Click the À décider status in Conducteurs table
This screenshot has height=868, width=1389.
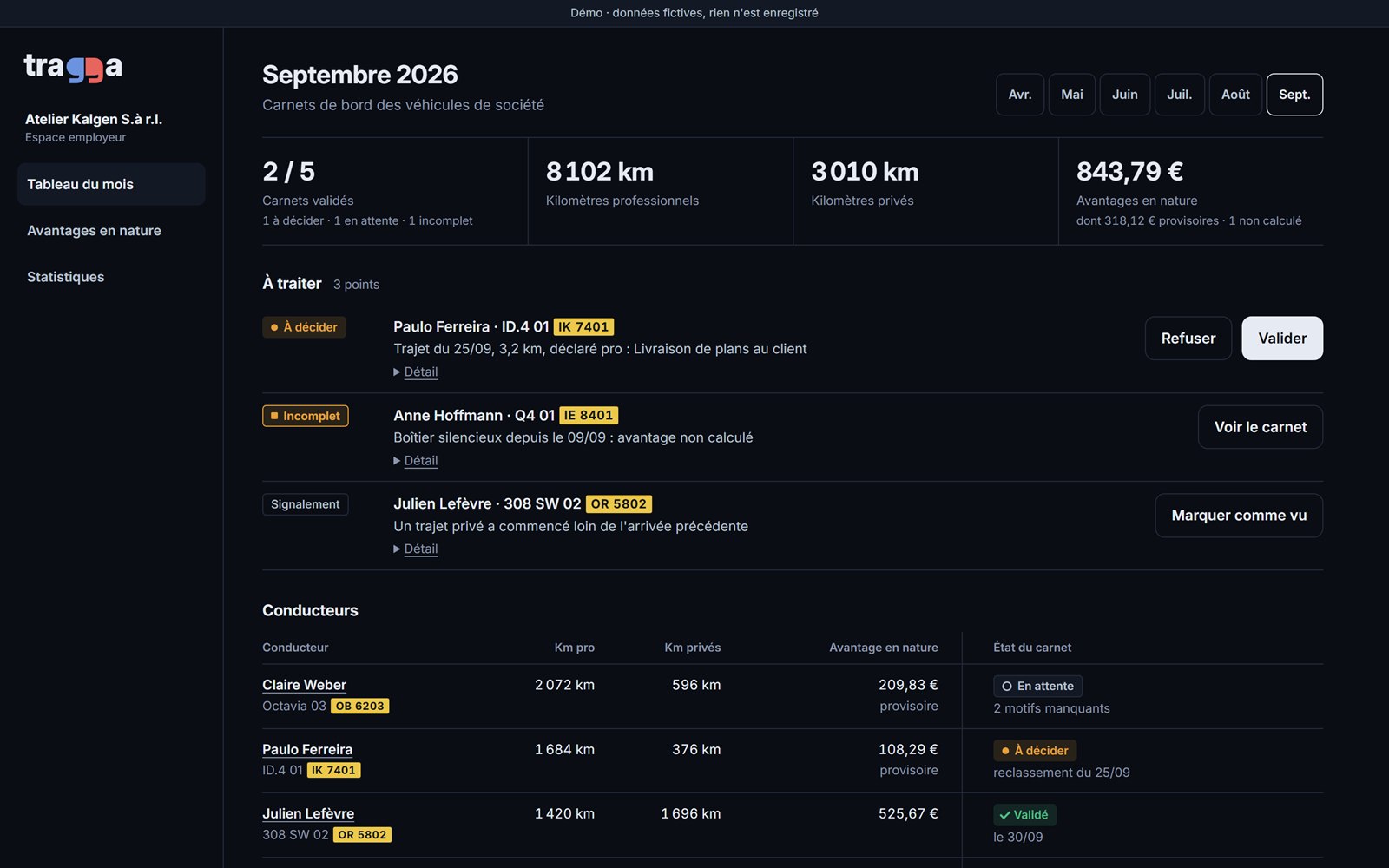point(1035,750)
